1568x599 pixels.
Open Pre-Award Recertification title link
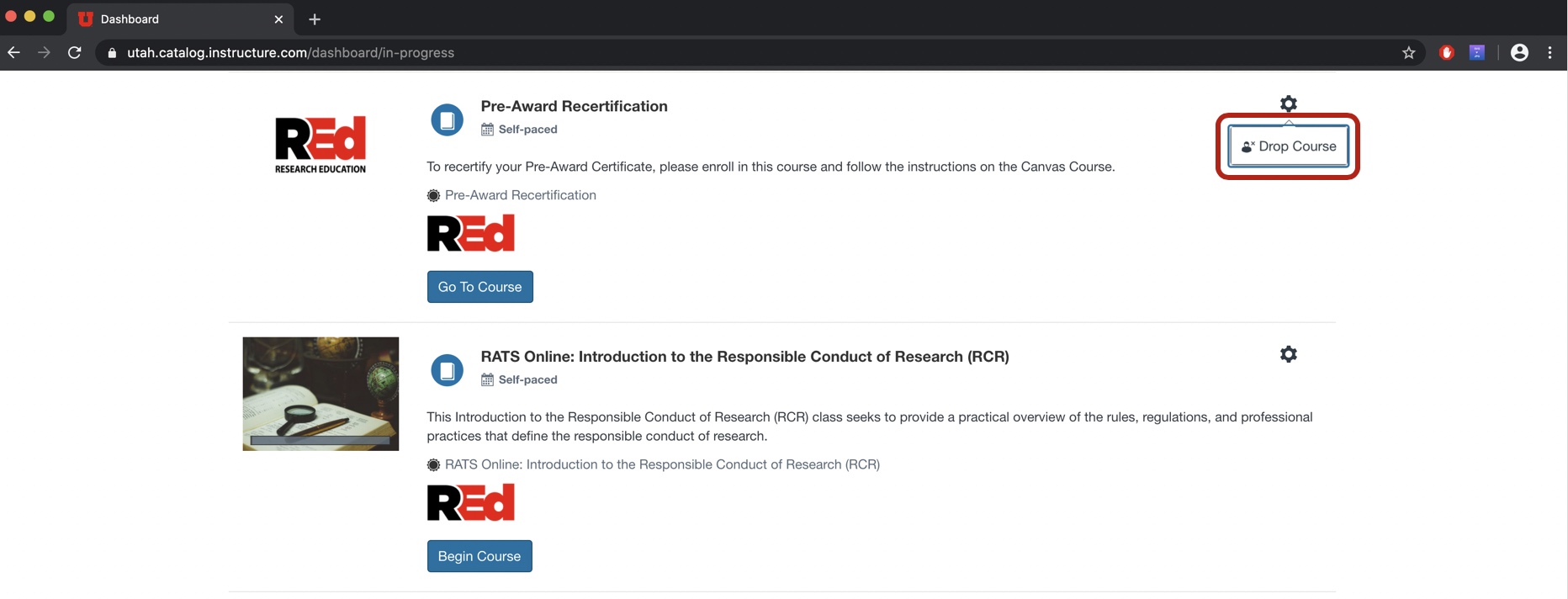pos(574,106)
